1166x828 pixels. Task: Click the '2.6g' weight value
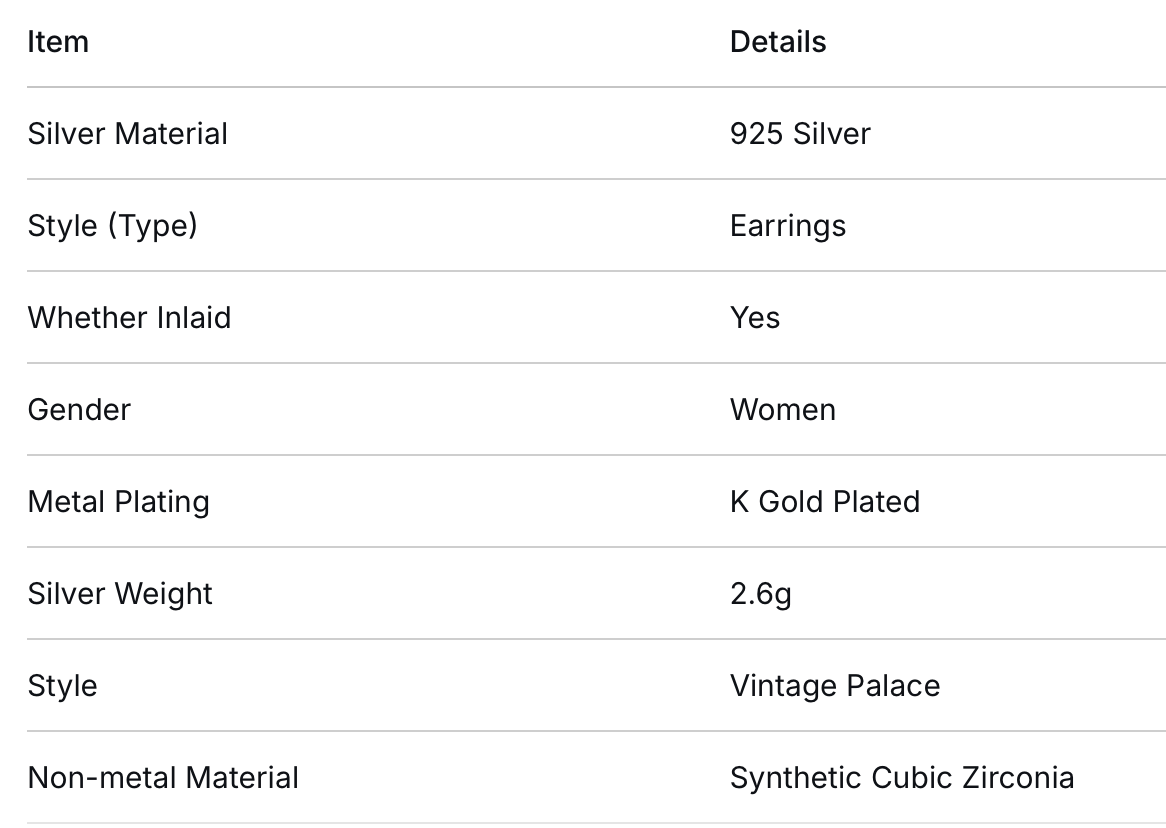tap(761, 594)
